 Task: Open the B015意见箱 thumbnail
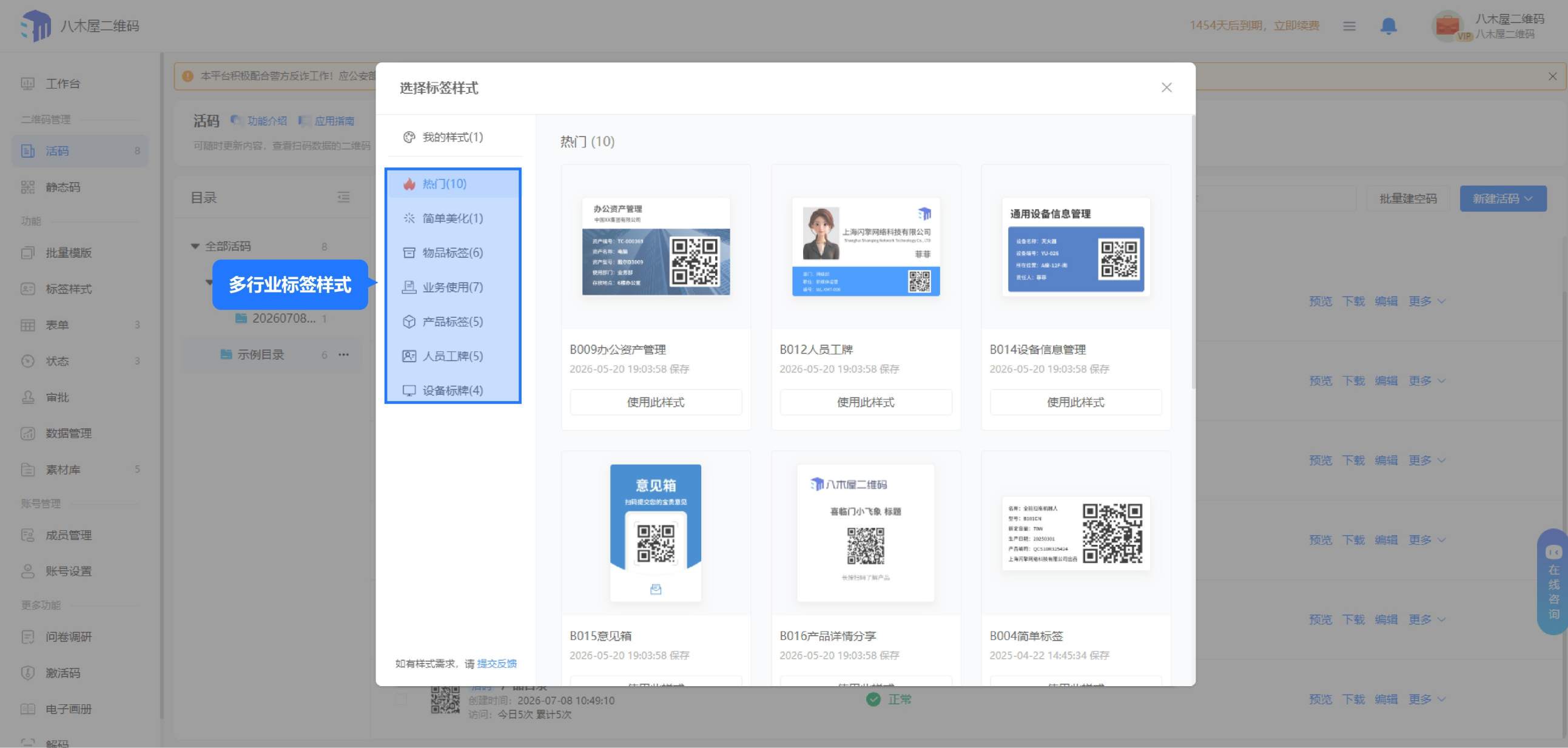[656, 533]
